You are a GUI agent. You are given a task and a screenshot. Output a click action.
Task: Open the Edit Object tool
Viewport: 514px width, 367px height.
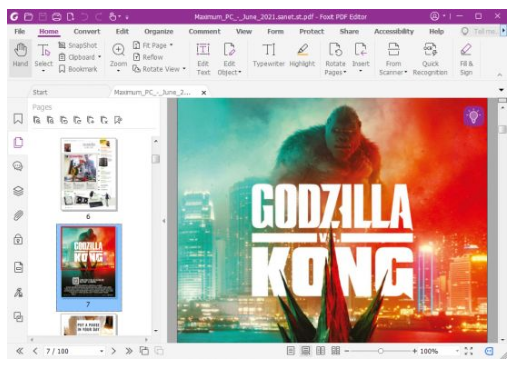[229, 59]
